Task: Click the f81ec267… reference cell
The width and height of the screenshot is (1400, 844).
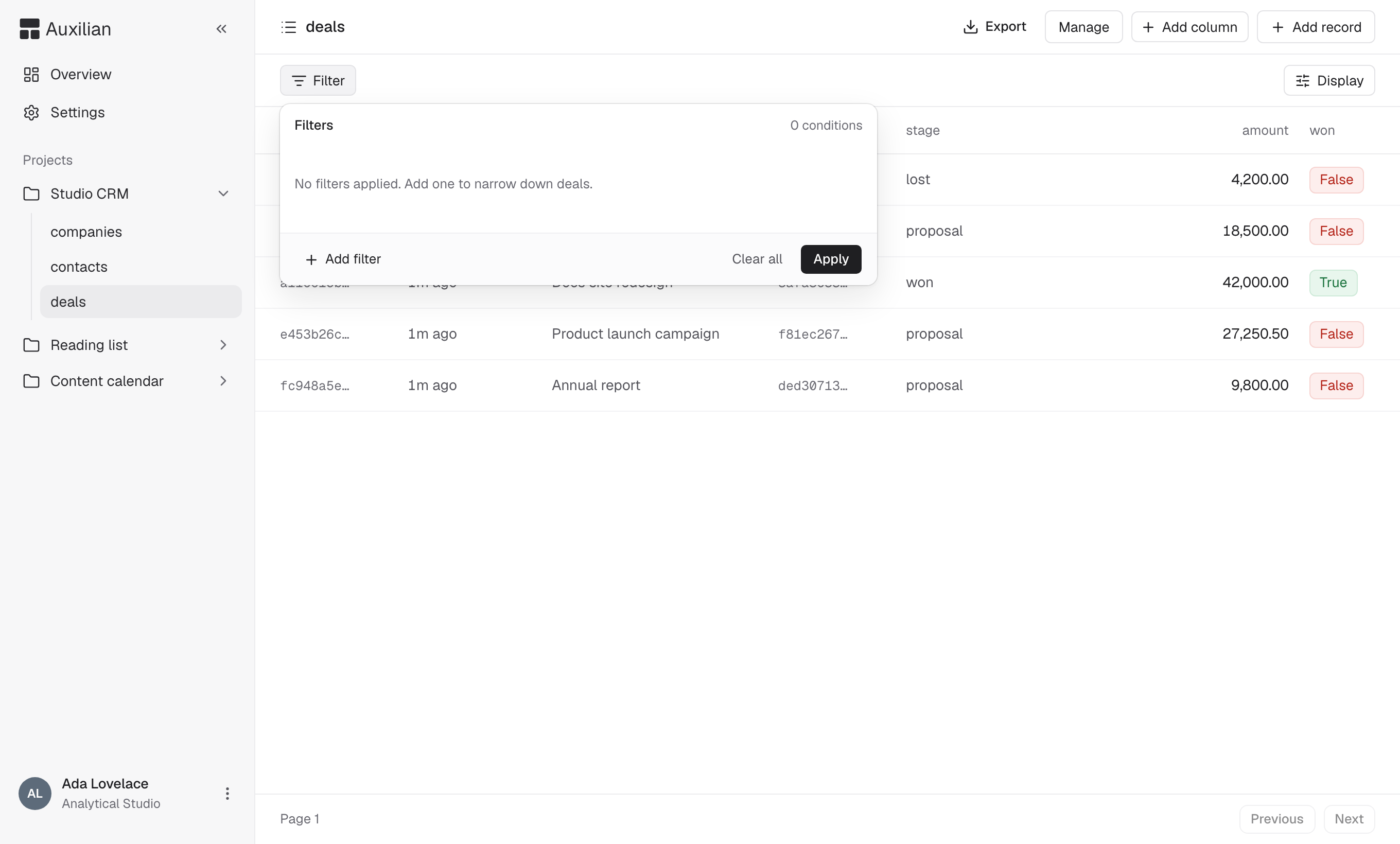Action: [813, 335]
